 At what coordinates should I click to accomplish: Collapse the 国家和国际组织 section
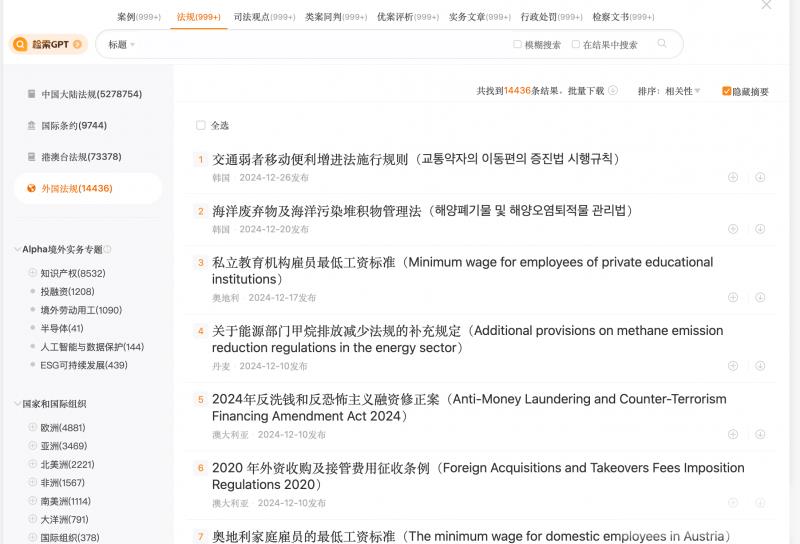click(x=17, y=404)
